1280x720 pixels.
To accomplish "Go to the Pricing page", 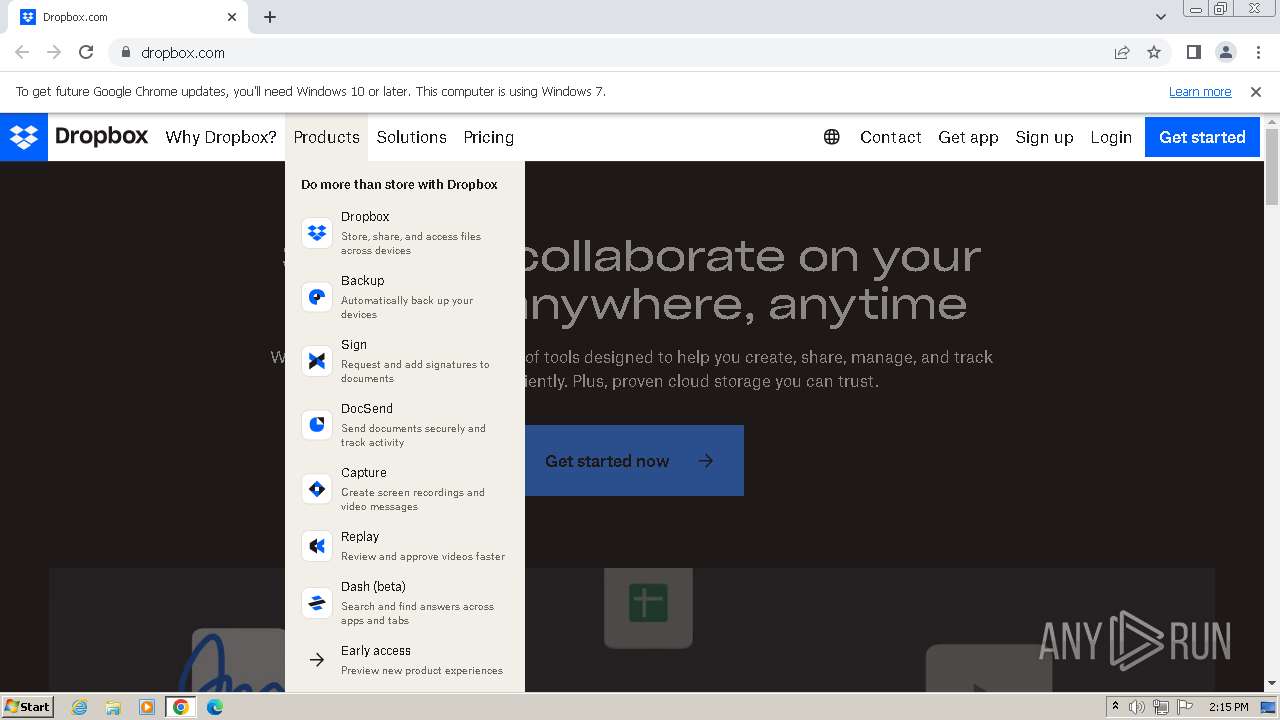I will pyautogui.click(x=489, y=137).
